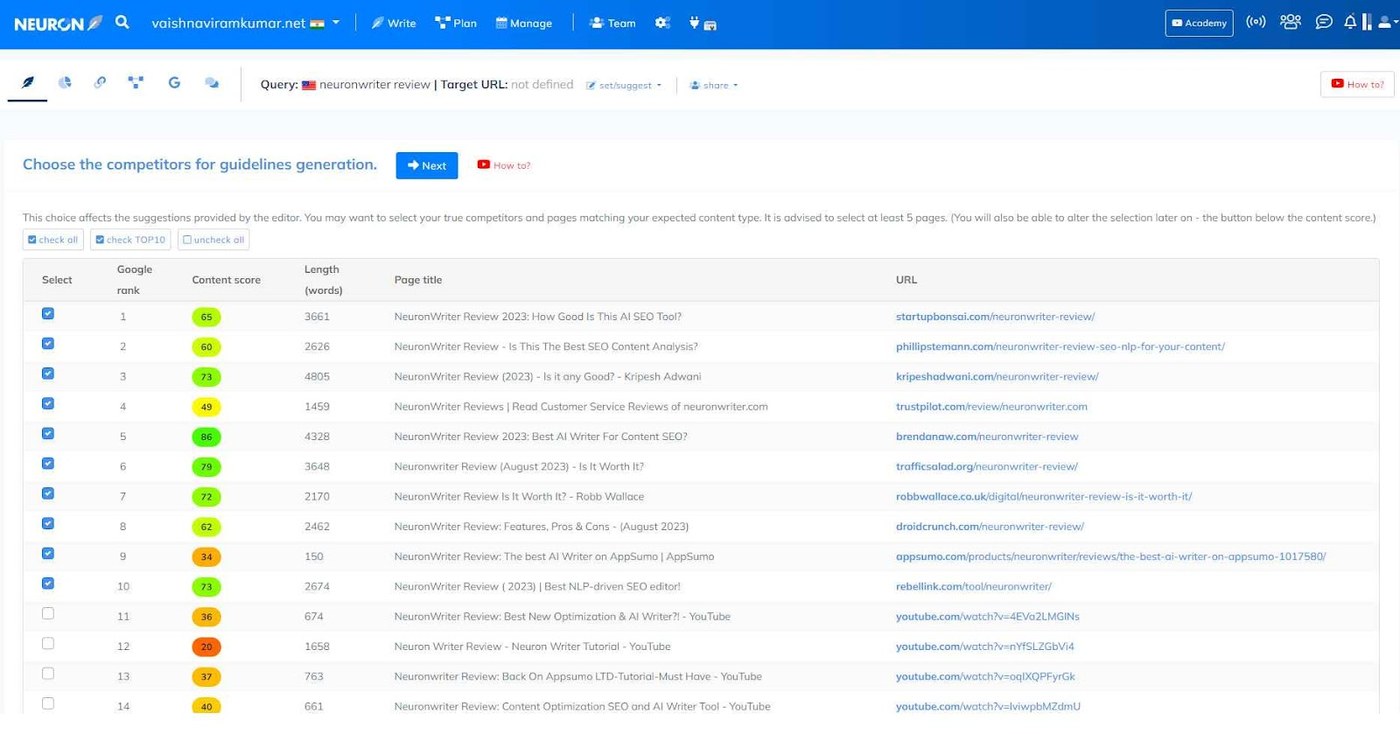Screen dimensions: 1400x734
Task: Uncheck rank 6 trafficsalad.org row
Action: tap(48, 464)
